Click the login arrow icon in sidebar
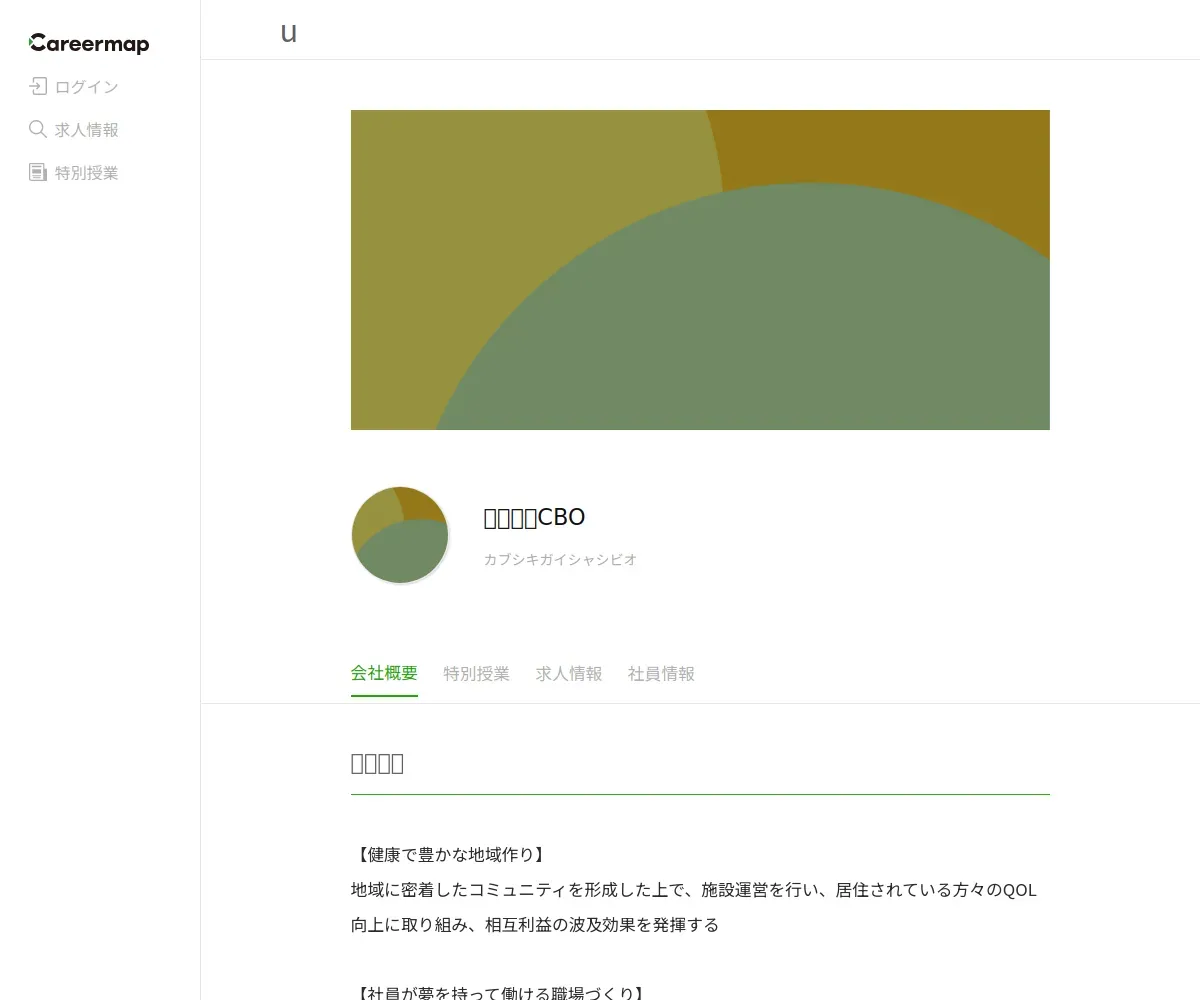This screenshot has height=1000, width=1200. (x=38, y=86)
